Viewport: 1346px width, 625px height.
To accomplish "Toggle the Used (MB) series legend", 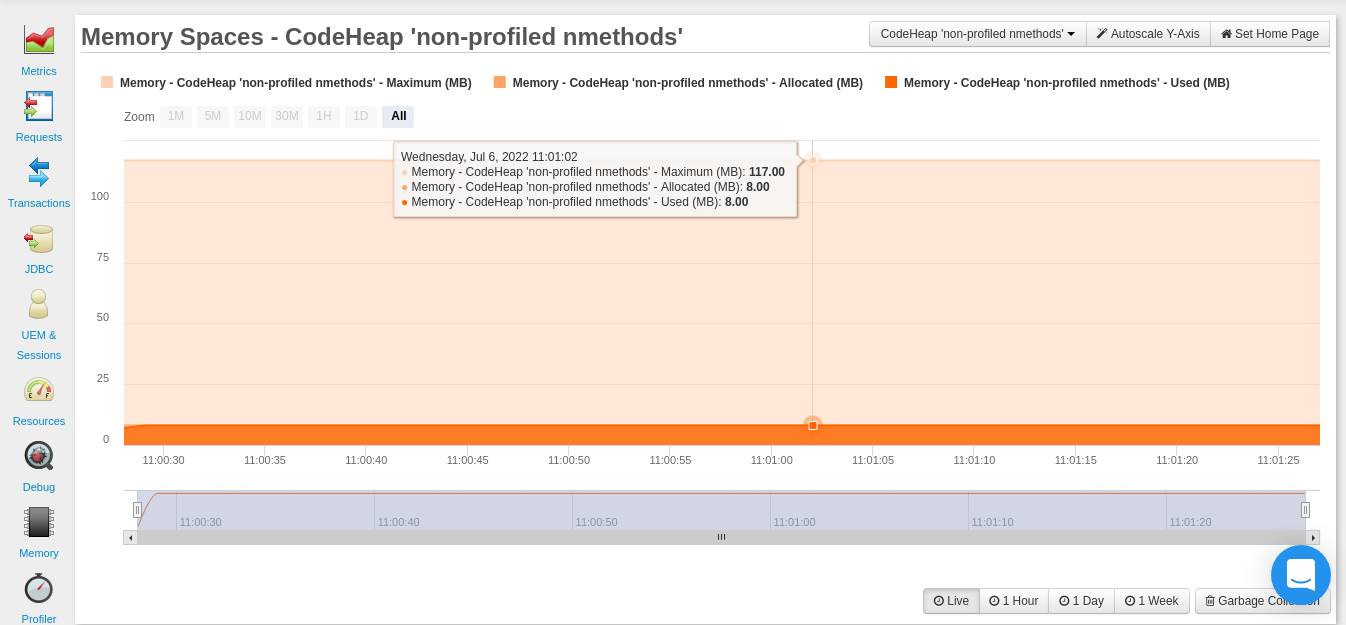I will 1066,83.
